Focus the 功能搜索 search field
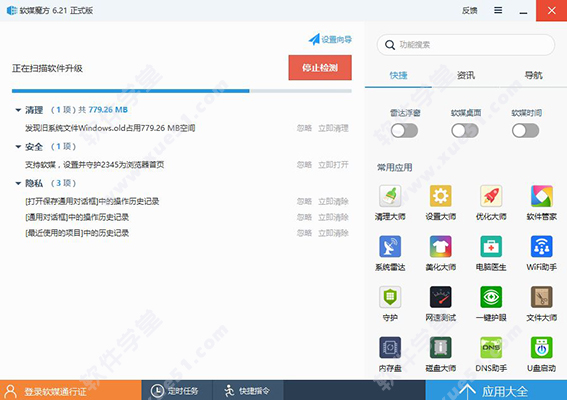567x400 pixels. click(466, 45)
